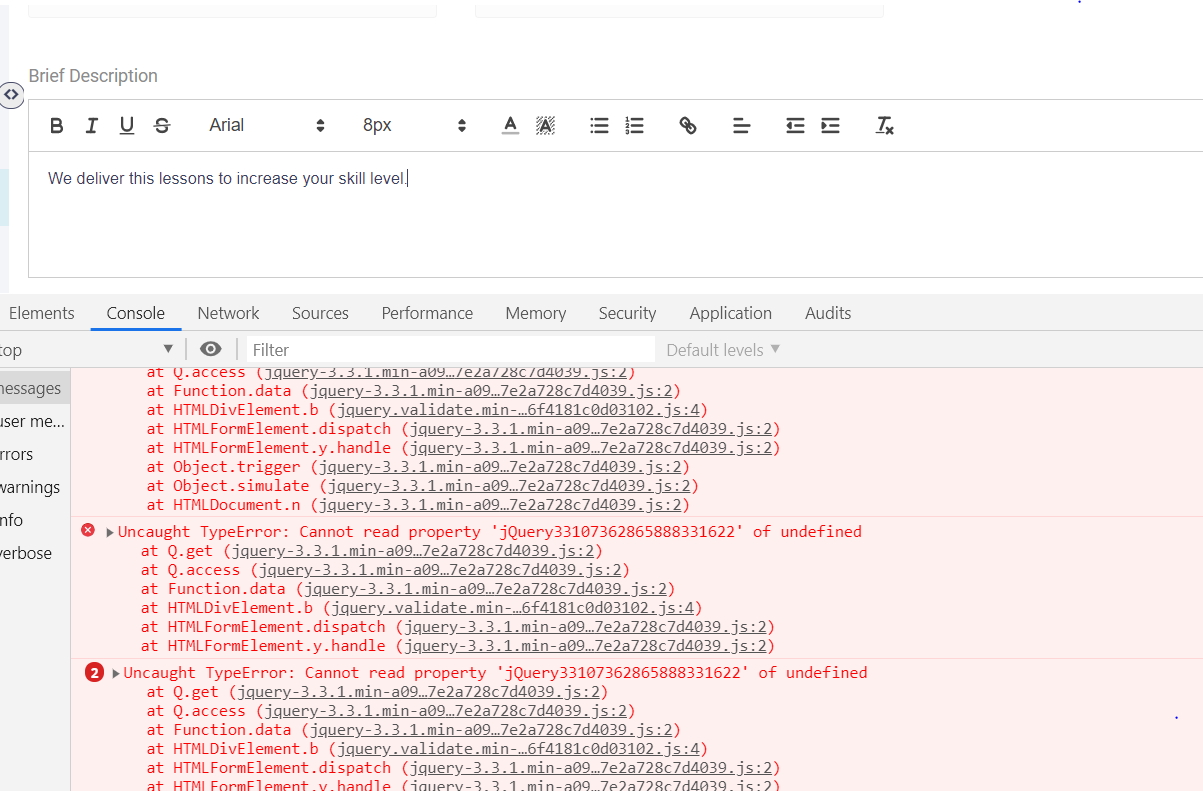The image size is (1203, 791).
Task: Create a numbered list
Action: click(634, 125)
